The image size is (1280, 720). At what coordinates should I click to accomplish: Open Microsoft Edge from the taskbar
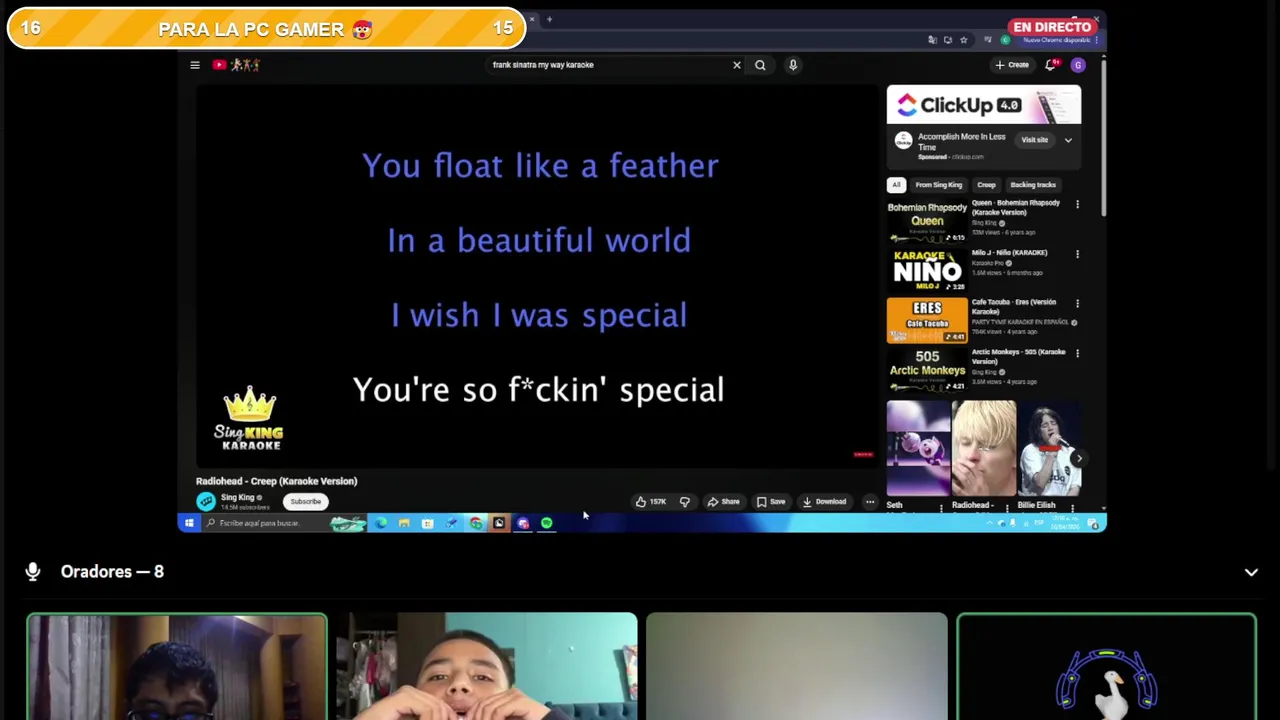point(381,523)
